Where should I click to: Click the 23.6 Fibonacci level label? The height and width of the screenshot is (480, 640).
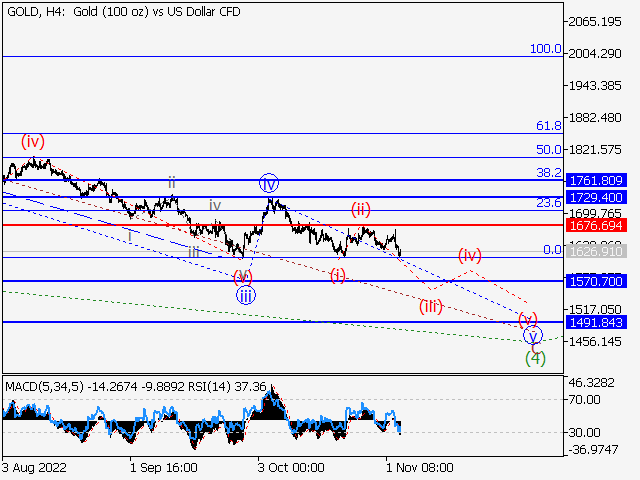(549, 203)
